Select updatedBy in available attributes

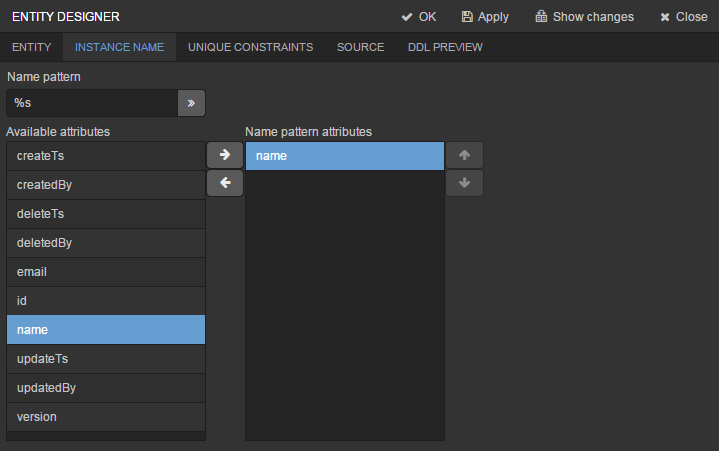[106, 387]
